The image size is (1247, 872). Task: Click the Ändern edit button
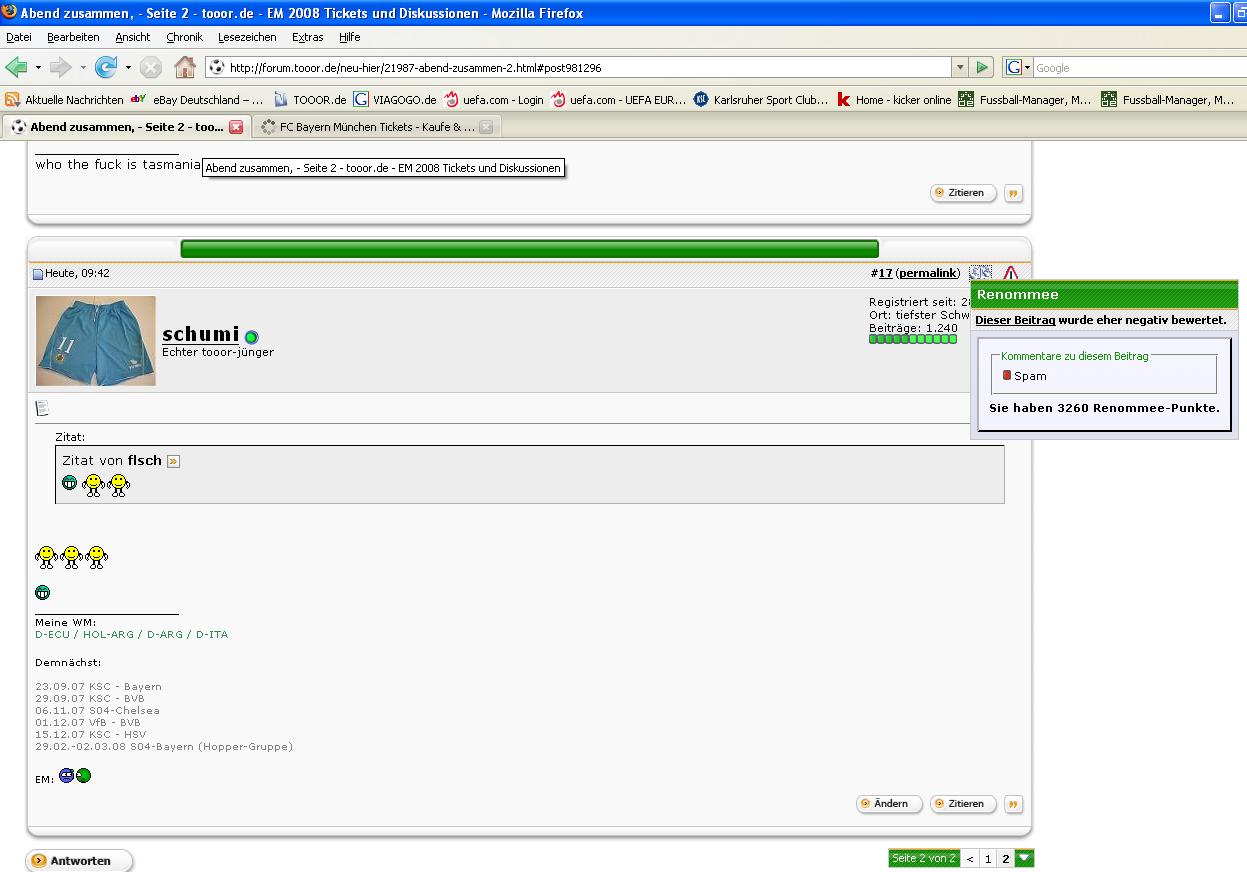coord(889,804)
